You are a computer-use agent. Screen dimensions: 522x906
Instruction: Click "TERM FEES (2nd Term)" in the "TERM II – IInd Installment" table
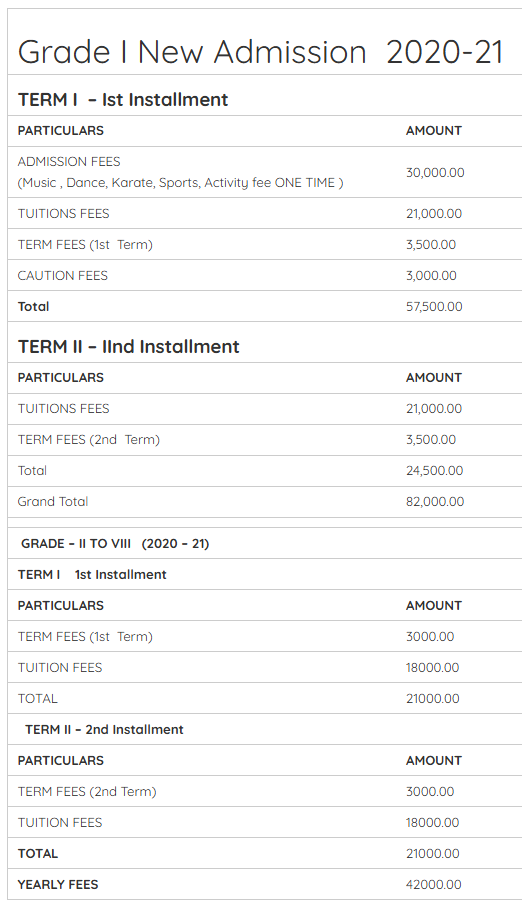[88, 440]
